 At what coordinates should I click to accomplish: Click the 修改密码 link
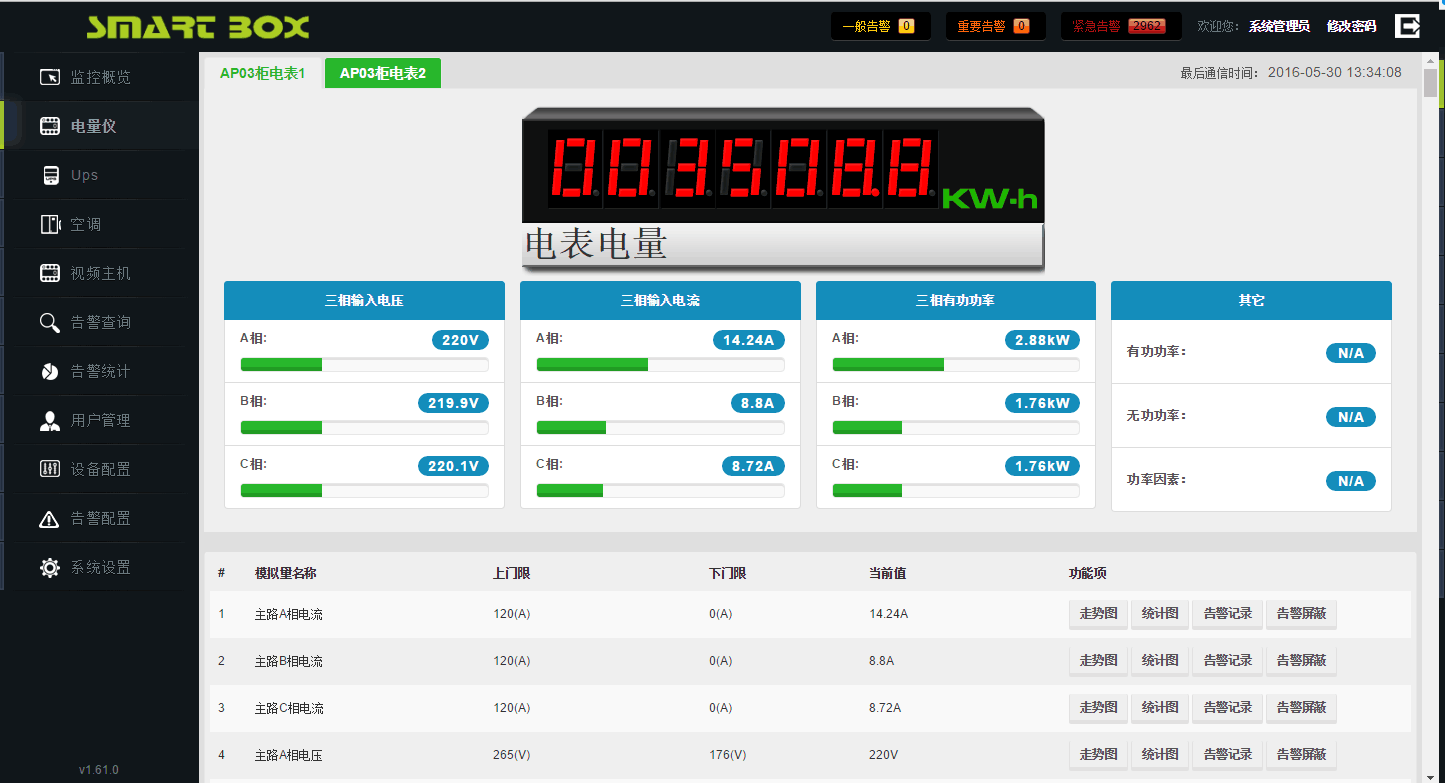click(x=1351, y=26)
